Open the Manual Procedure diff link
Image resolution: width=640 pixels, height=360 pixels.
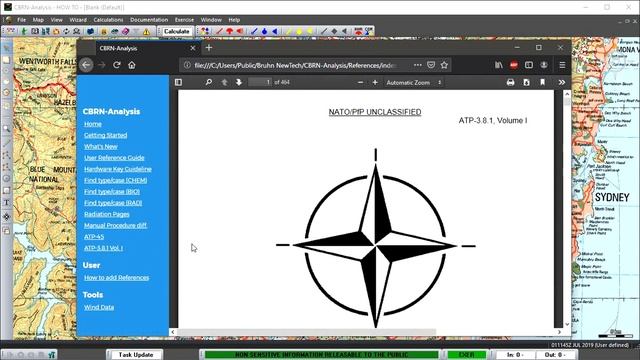tap(115, 225)
